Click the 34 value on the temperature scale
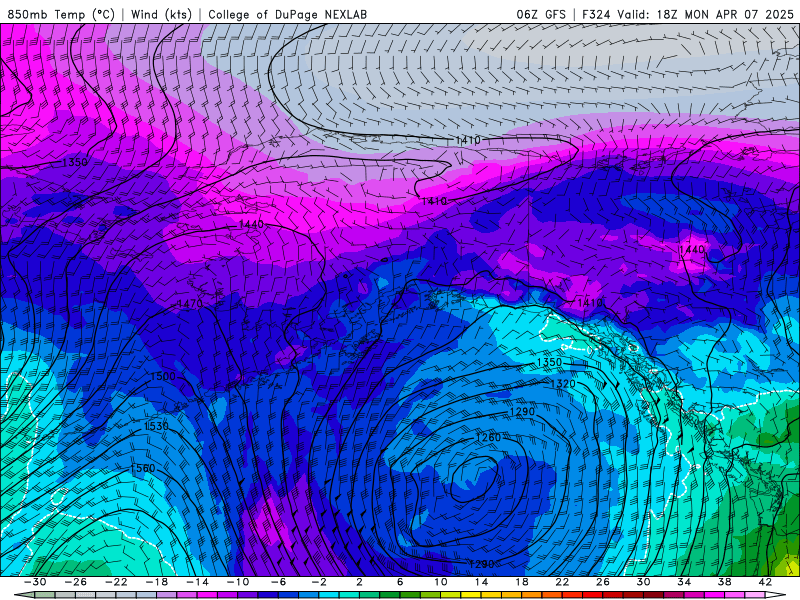The image size is (800, 600). click(x=684, y=582)
